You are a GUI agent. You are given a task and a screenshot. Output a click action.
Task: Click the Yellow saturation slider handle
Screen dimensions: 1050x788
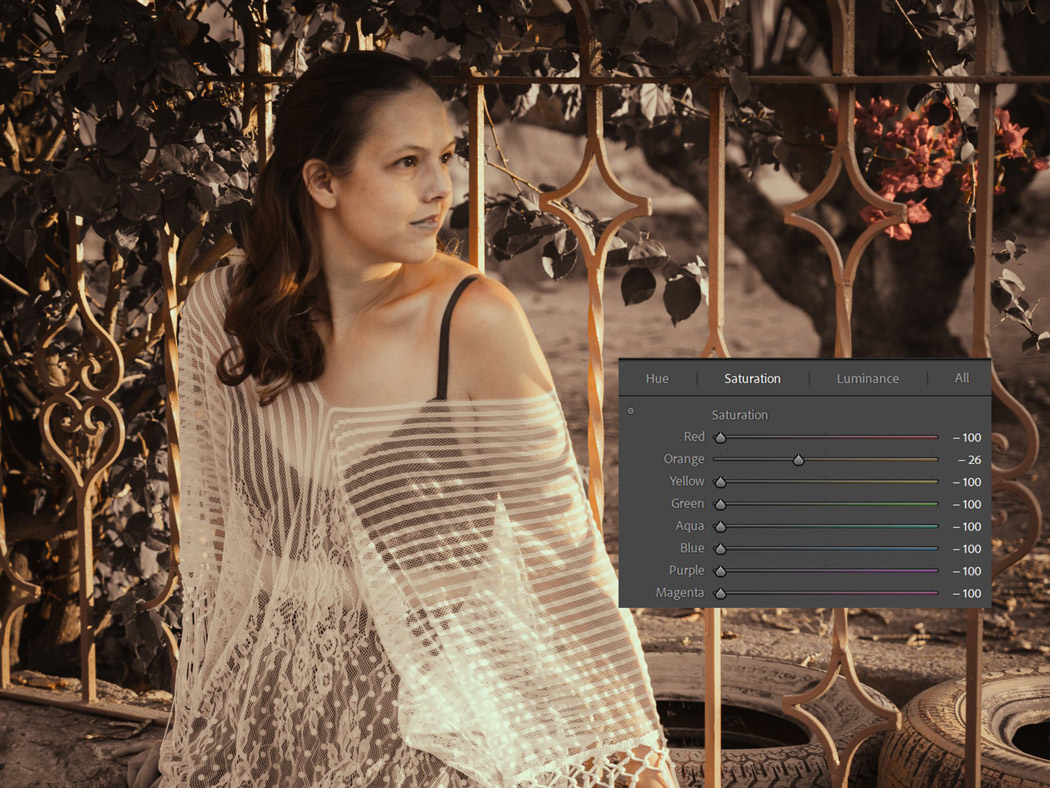(x=720, y=481)
